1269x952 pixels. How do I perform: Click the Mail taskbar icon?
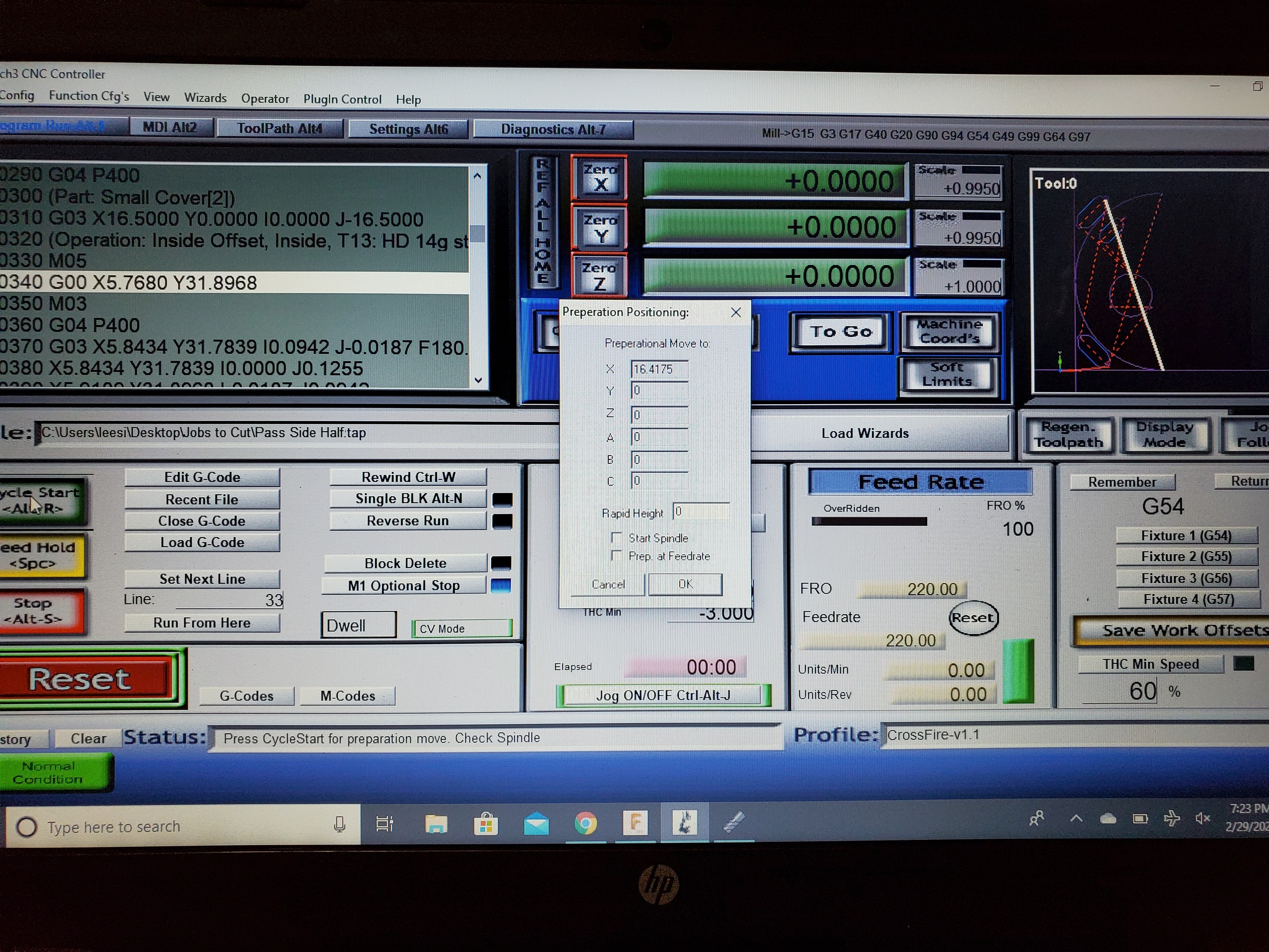click(536, 825)
